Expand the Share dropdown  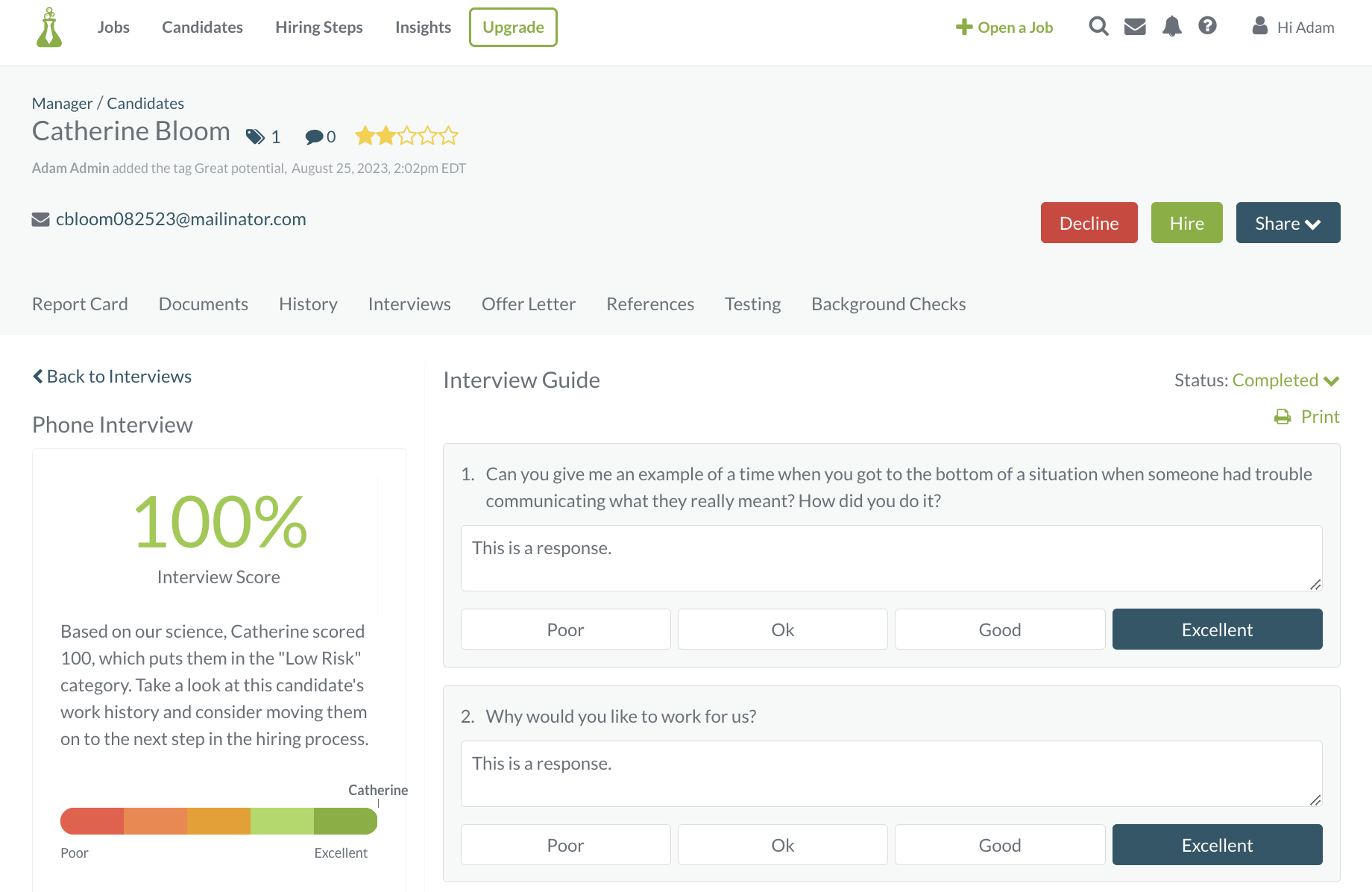tap(1288, 222)
